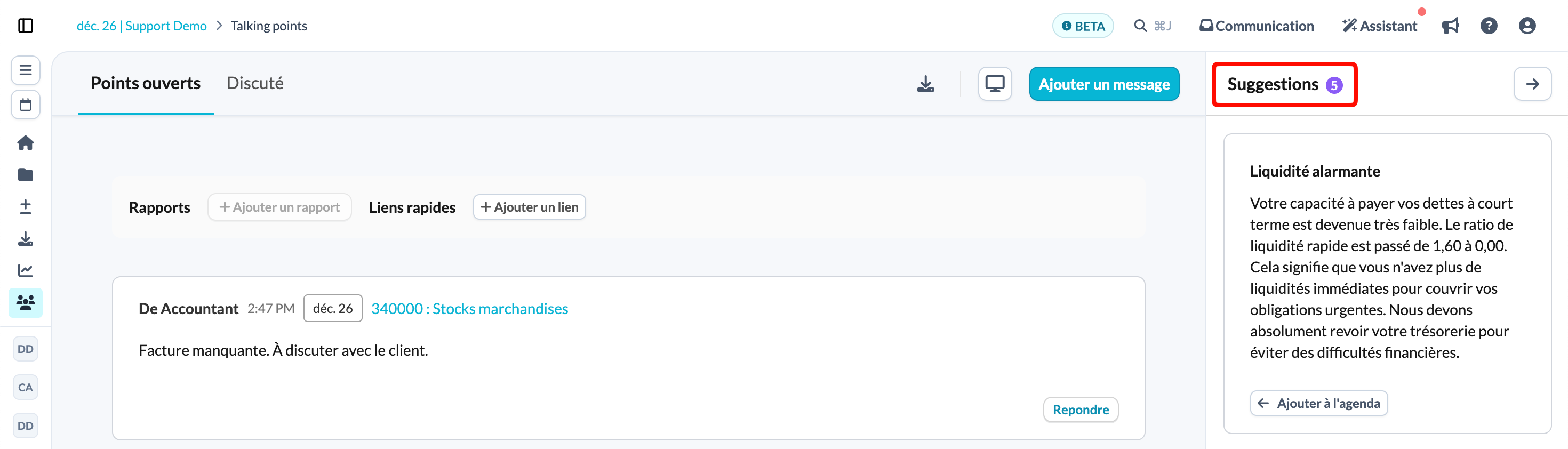Select the team people icon

(x=26, y=302)
